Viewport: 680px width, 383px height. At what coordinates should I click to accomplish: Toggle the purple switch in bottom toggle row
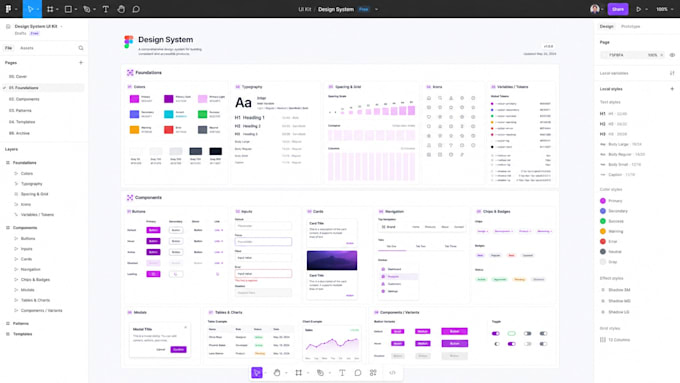(x=512, y=344)
